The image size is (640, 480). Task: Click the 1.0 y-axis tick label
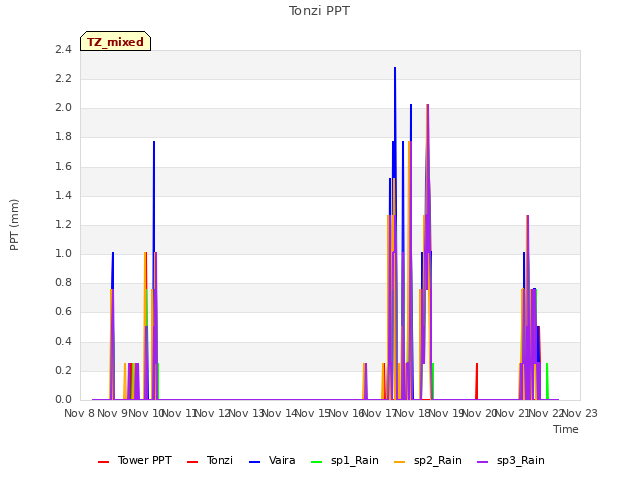coord(63,253)
